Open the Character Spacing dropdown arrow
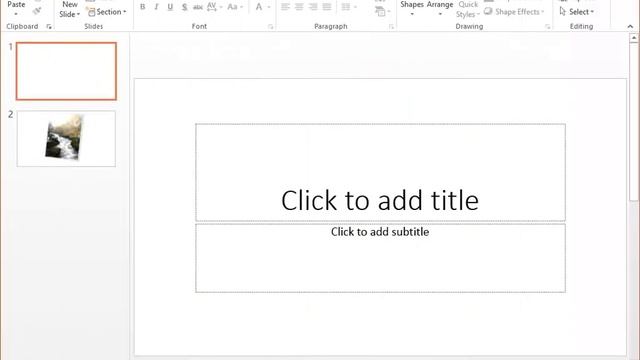 point(221,7)
